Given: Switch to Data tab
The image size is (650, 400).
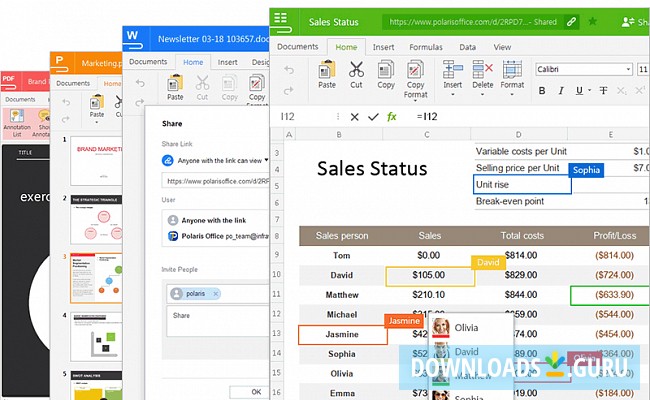Looking at the screenshot, I should coord(467,47).
